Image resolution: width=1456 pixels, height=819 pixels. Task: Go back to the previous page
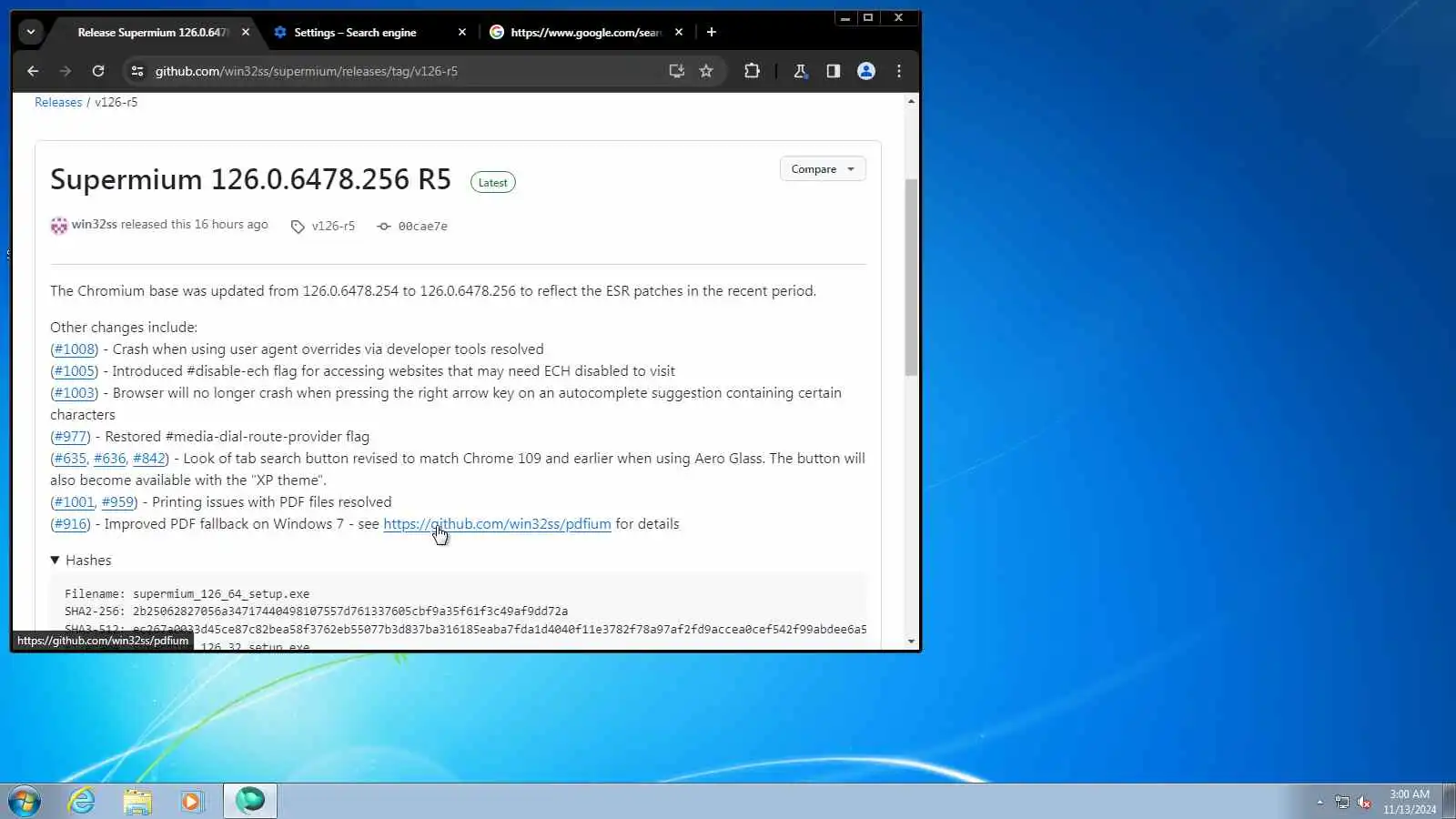point(33,71)
